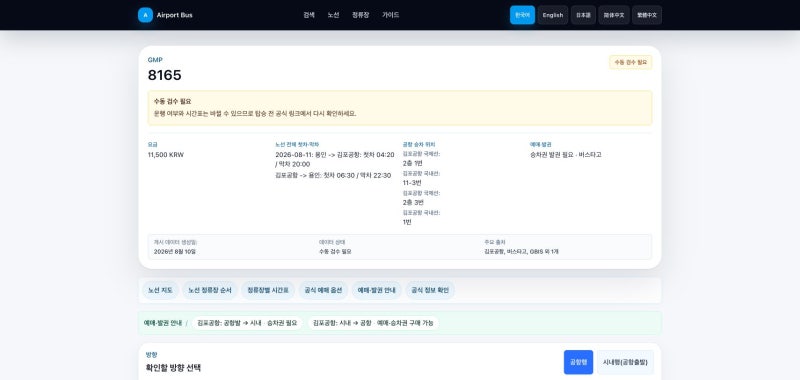This screenshot has width=800, height=380.
Task: Jump to 노선 지도 section
Action: tap(160, 290)
